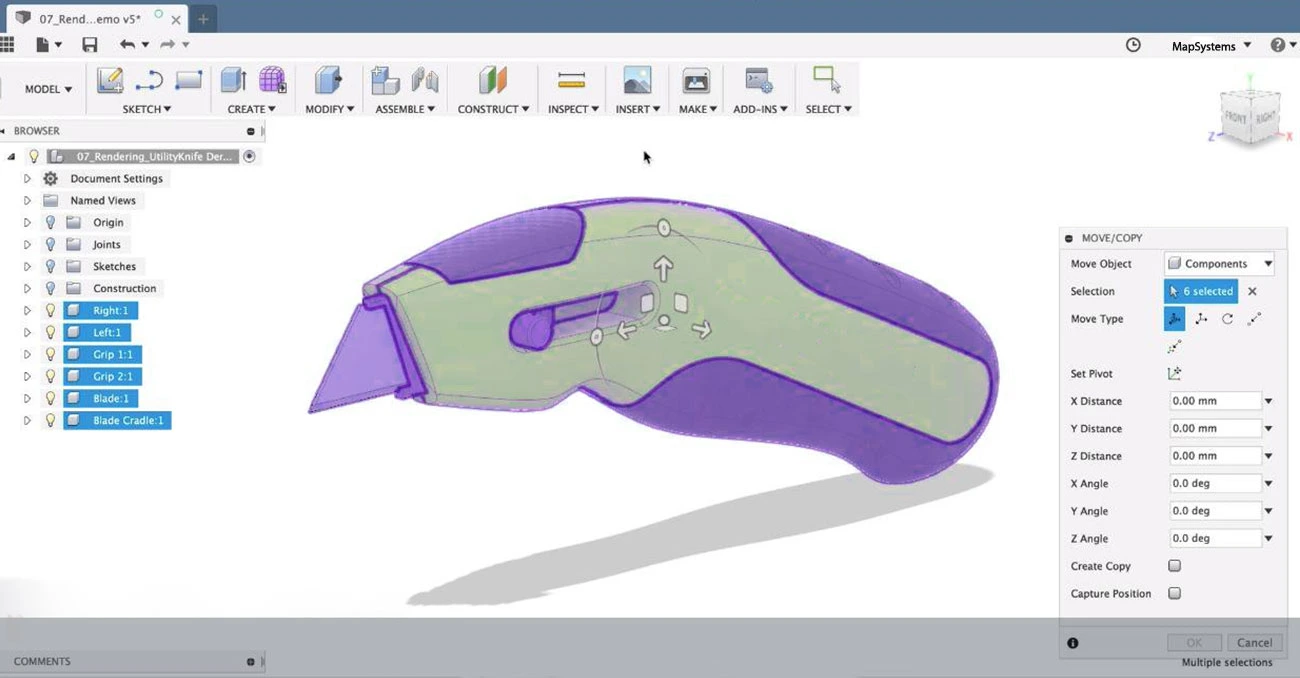
Task: Choose the Rotate move type icon
Action: pos(1227,319)
